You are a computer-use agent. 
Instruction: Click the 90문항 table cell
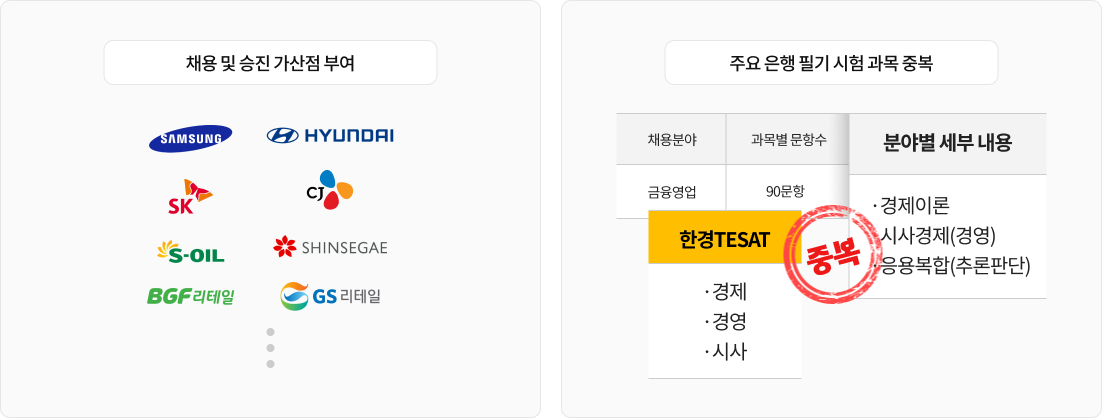click(x=787, y=190)
